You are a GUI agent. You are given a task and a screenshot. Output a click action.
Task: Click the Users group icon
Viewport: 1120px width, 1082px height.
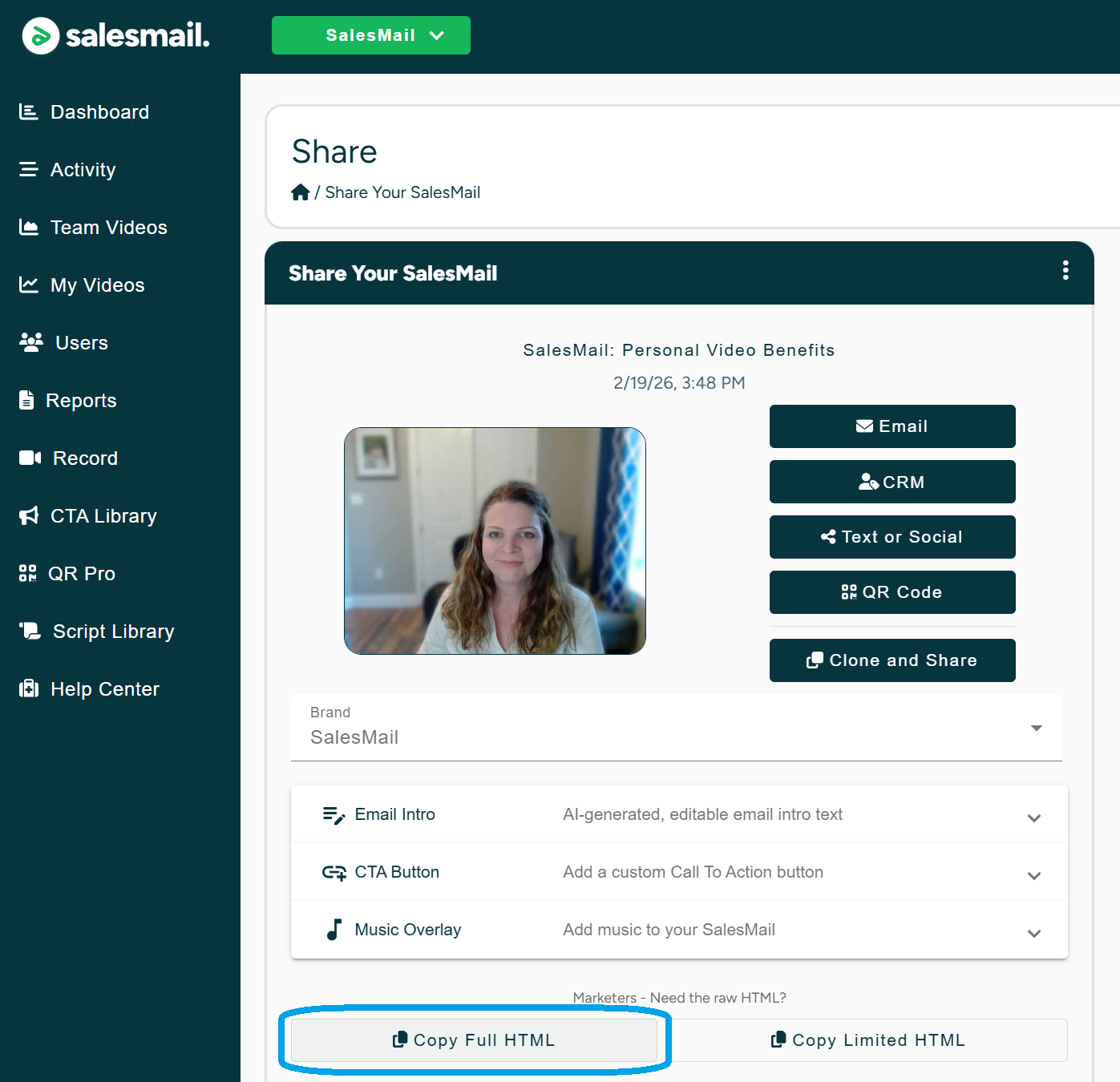[x=30, y=342]
